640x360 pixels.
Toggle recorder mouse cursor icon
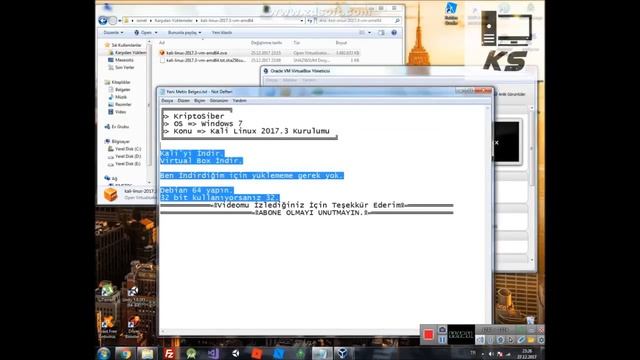pyautogui.click(x=510, y=340)
